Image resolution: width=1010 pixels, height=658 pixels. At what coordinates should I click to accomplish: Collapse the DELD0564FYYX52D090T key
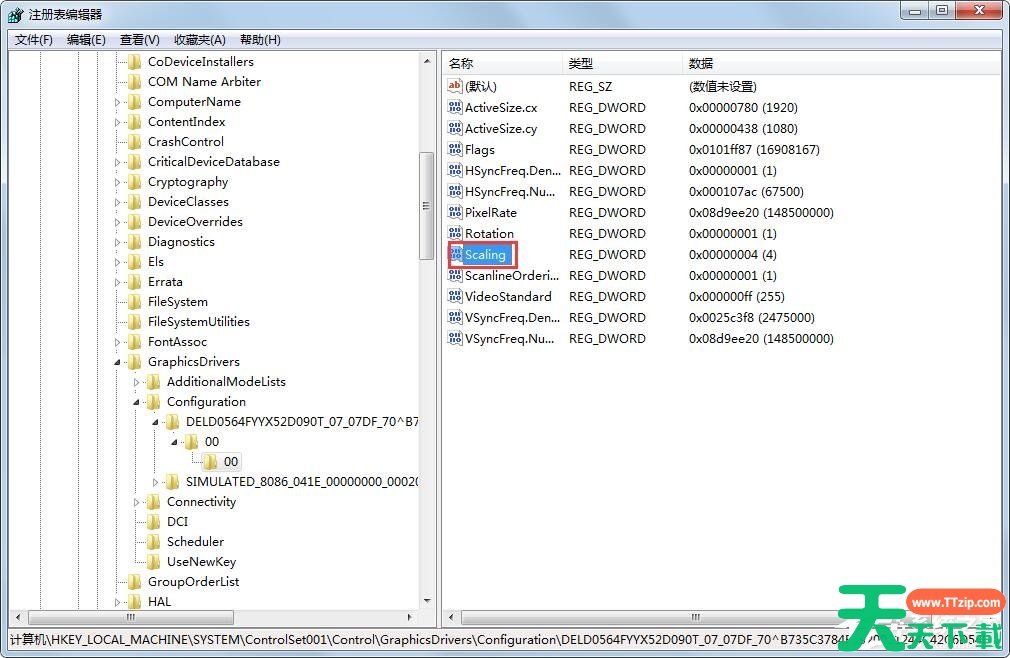click(155, 422)
